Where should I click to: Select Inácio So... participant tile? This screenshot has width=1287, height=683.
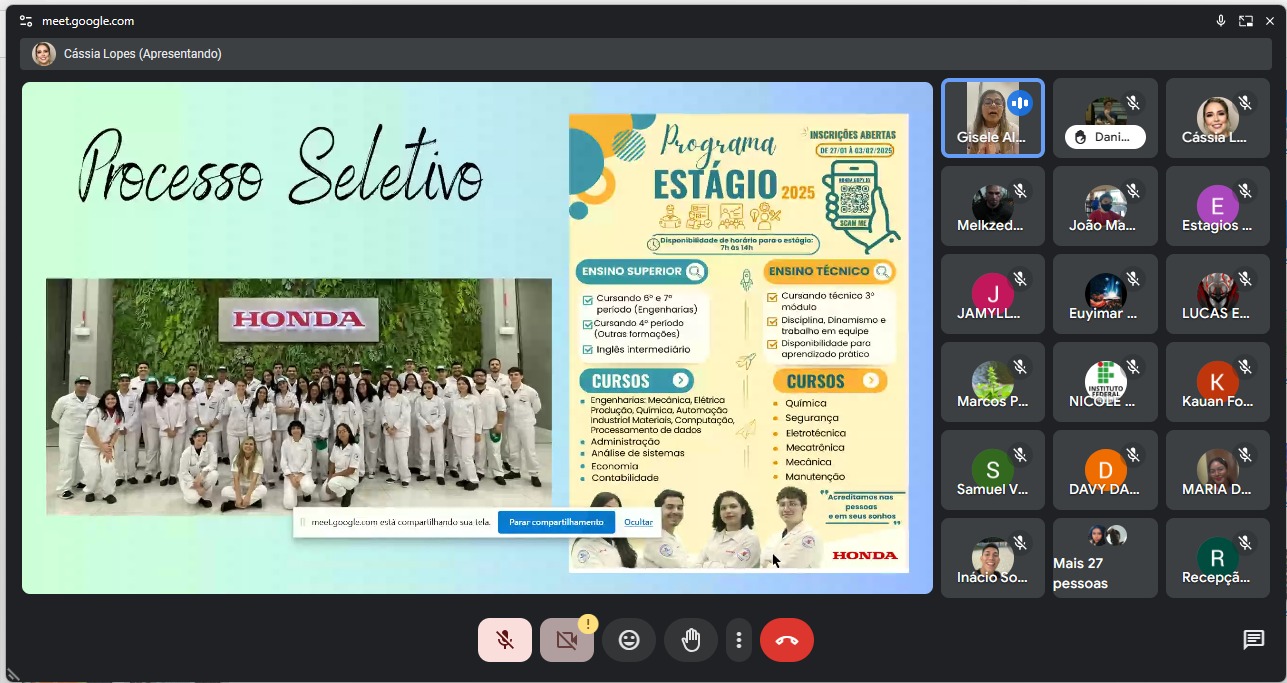coord(993,558)
